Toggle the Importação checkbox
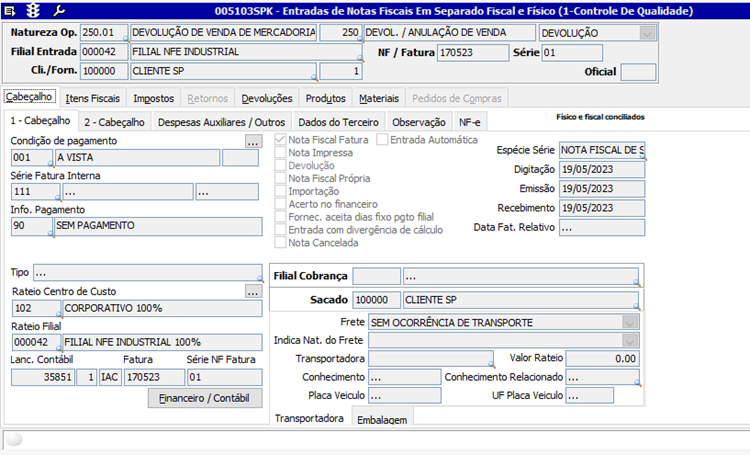750x455 pixels. pyautogui.click(x=280, y=191)
